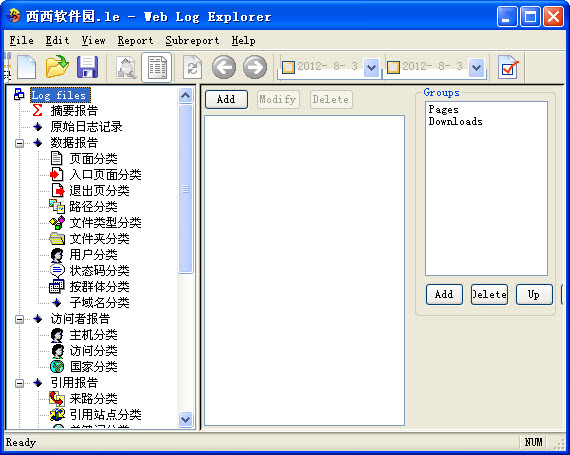Image resolution: width=570 pixels, height=455 pixels.
Task: Click the group icon next to 按群体分类
Action: click(x=57, y=286)
